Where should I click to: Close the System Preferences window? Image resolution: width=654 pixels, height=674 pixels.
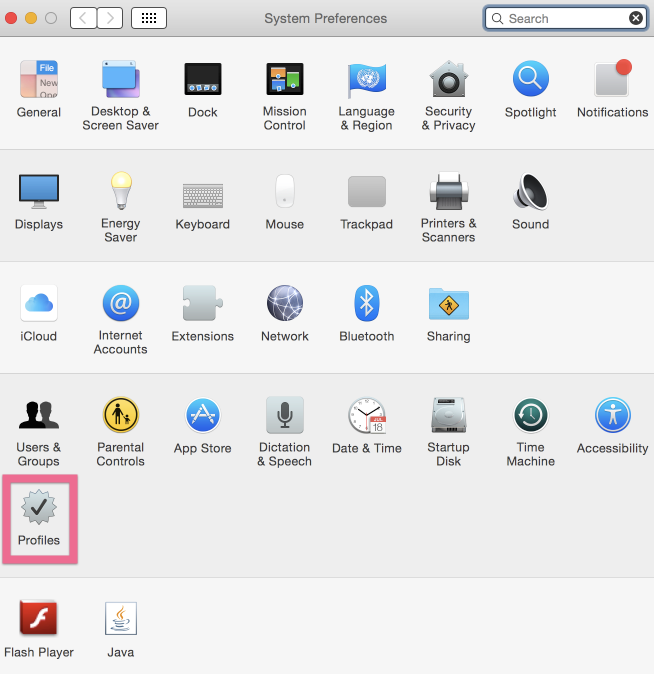click(11, 18)
